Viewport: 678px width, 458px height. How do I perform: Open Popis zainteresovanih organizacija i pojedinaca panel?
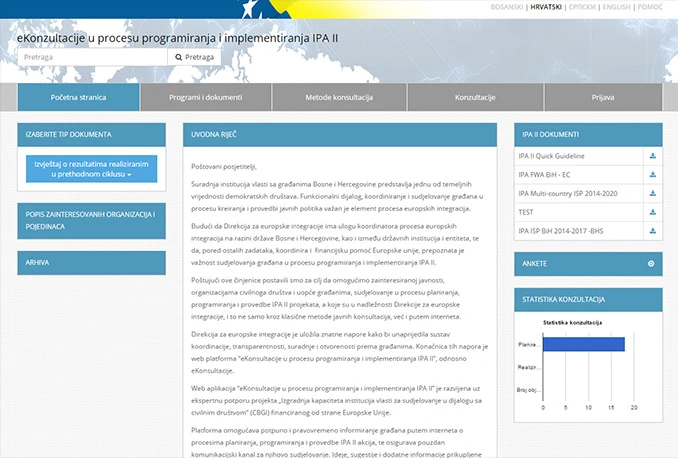coord(91,221)
